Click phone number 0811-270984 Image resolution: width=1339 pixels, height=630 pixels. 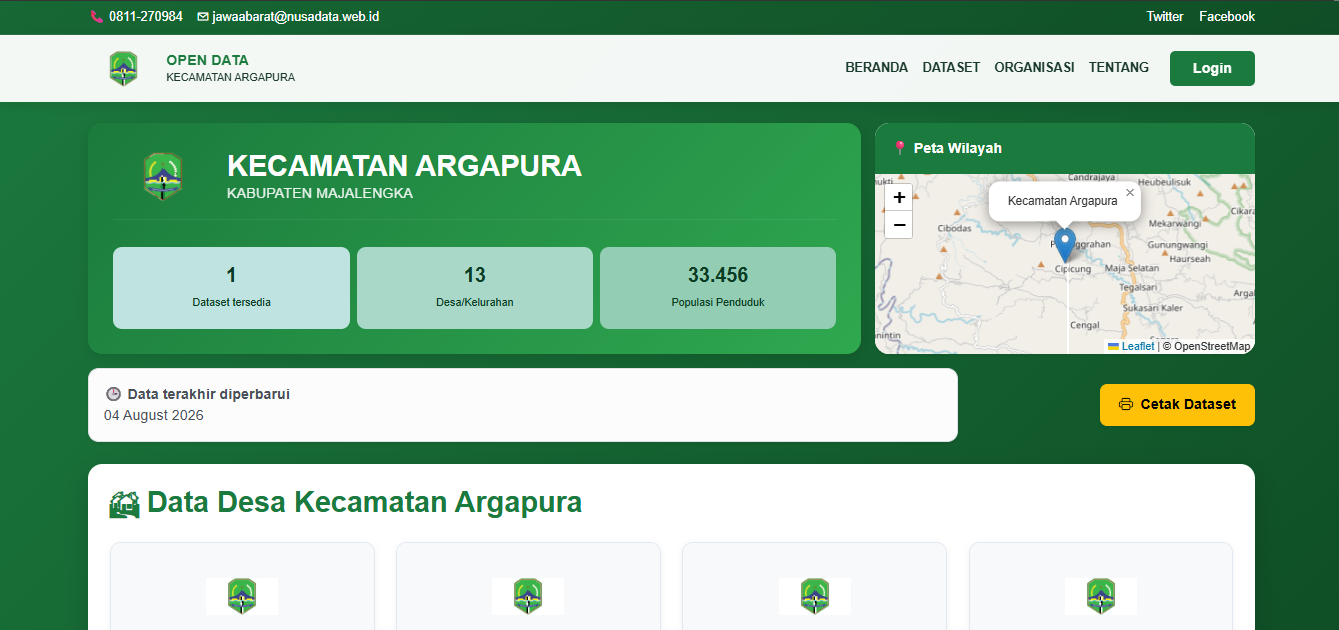click(x=146, y=17)
